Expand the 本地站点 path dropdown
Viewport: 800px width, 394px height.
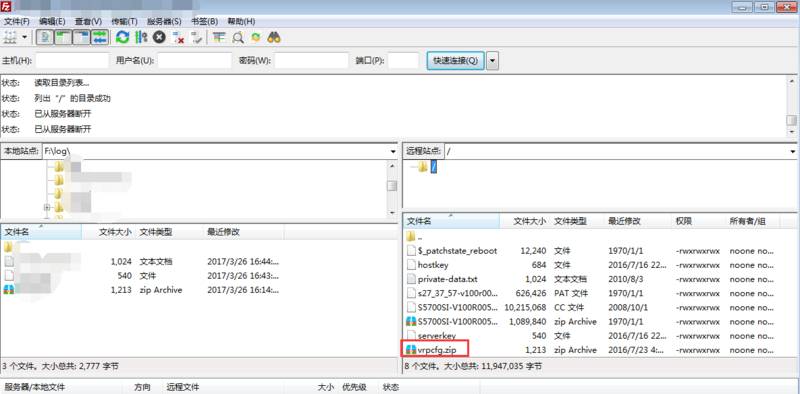coord(393,152)
